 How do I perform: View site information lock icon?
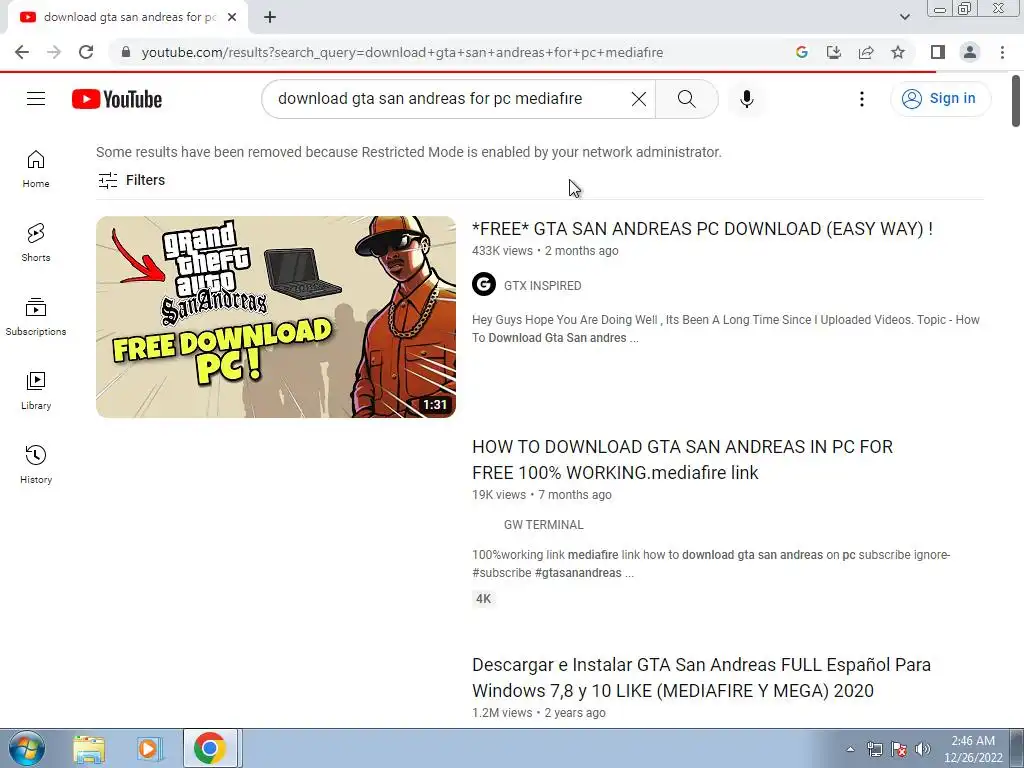pos(126,52)
